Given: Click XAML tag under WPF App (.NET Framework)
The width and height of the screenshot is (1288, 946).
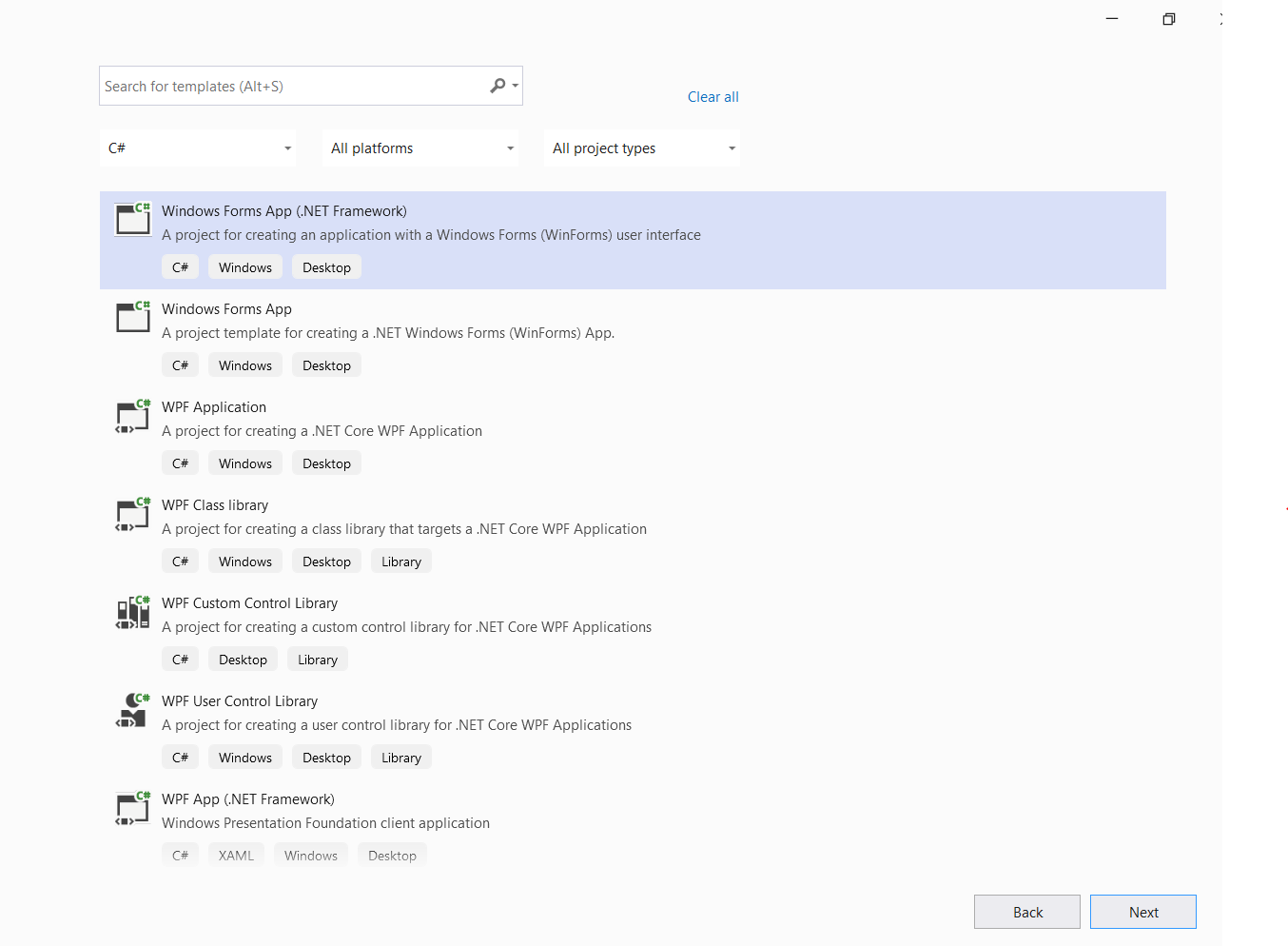Looking at the screenshot, I should 236,856.
